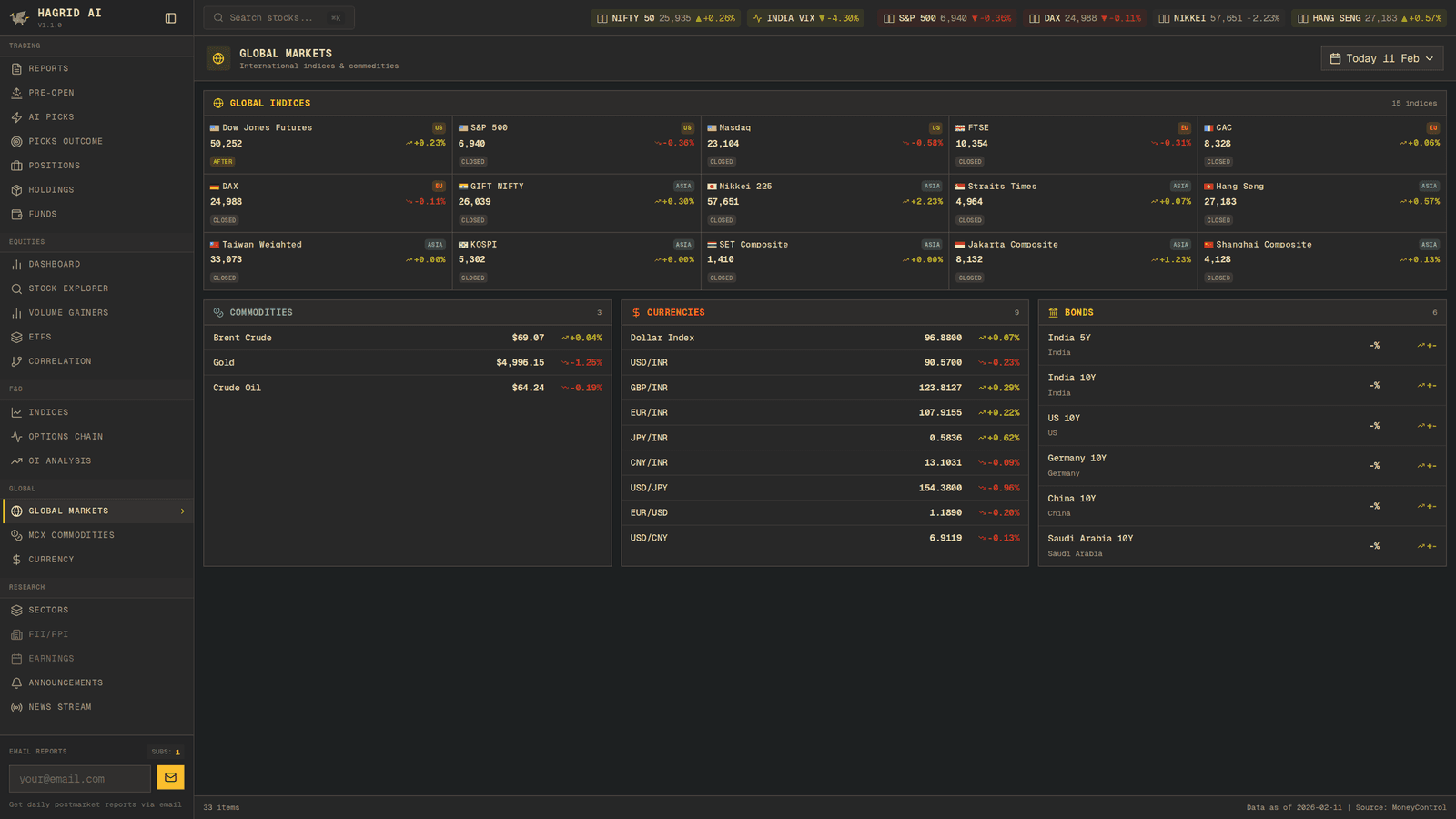
Task: Select the USD/INR currency row
Action: coord(824,362)
